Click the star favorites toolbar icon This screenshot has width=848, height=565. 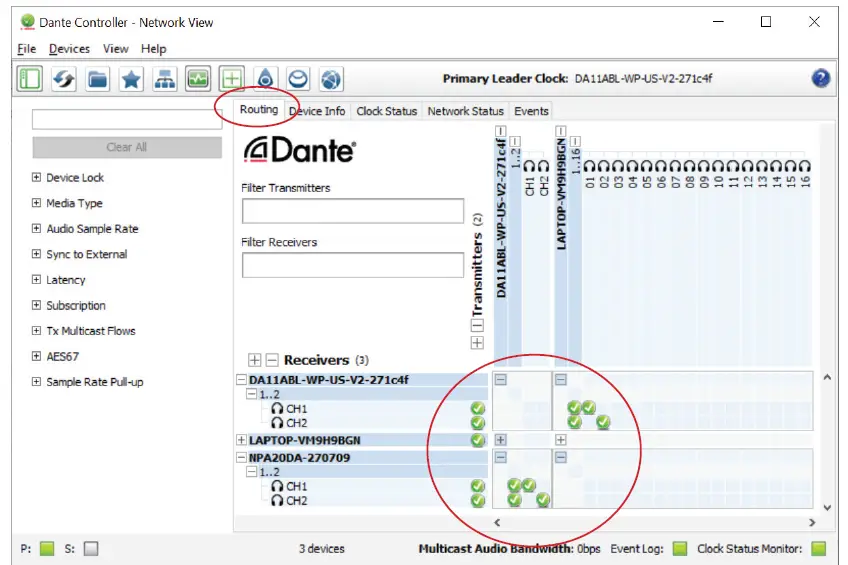(x=131, y=79)
